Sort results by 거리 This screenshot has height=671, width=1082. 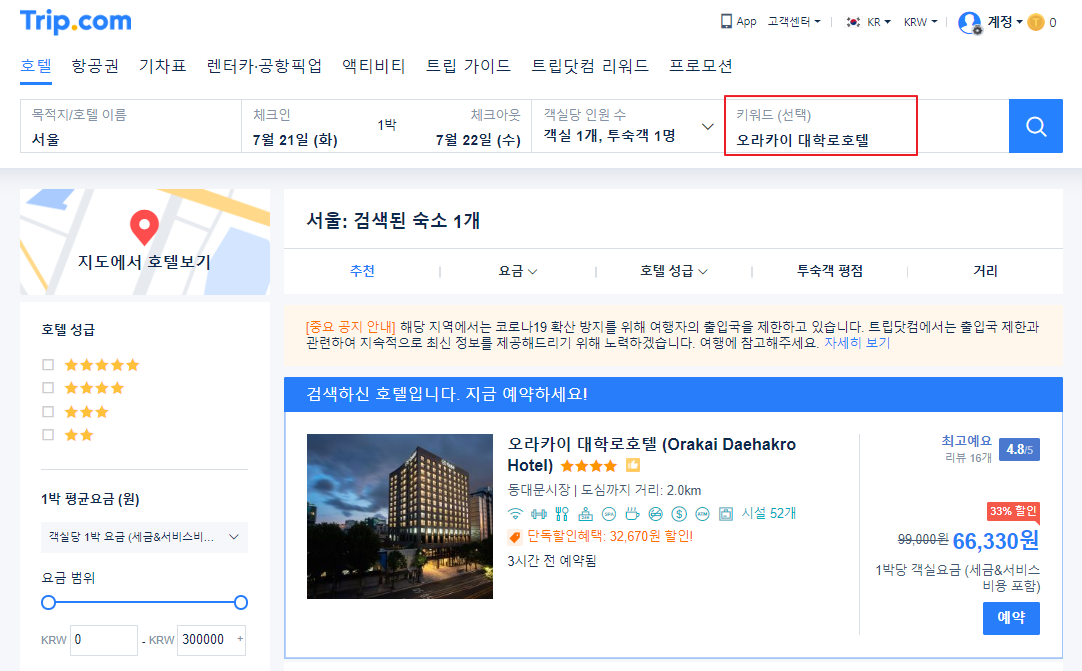point(985,271)
